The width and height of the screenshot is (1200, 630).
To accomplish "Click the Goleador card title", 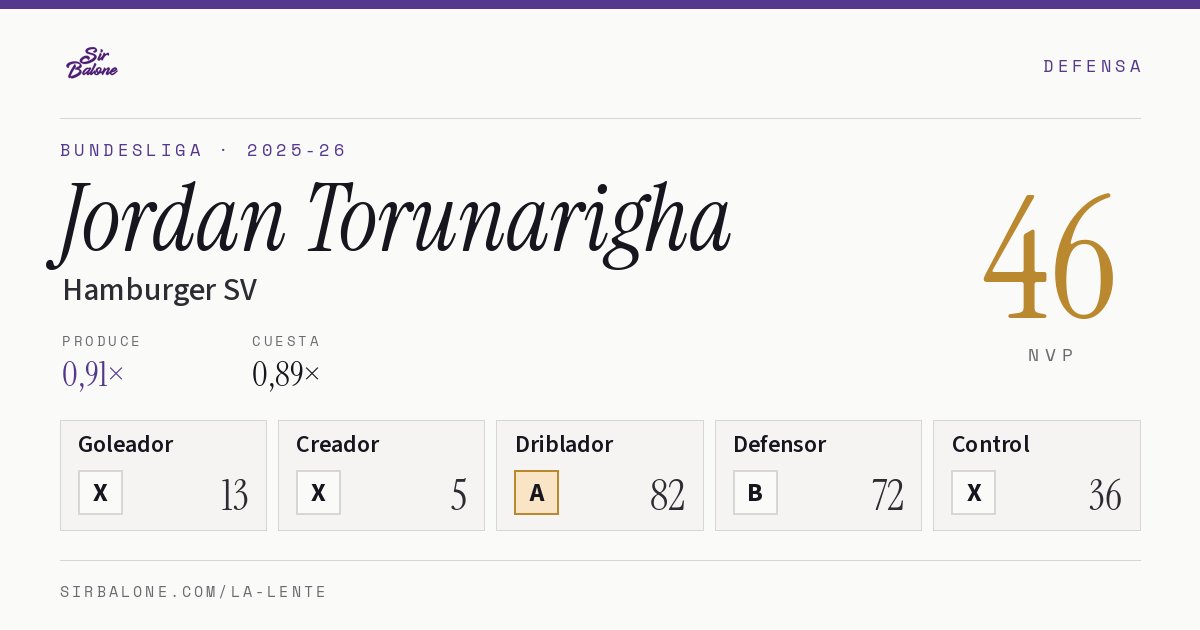I will [x=126, y=444].
